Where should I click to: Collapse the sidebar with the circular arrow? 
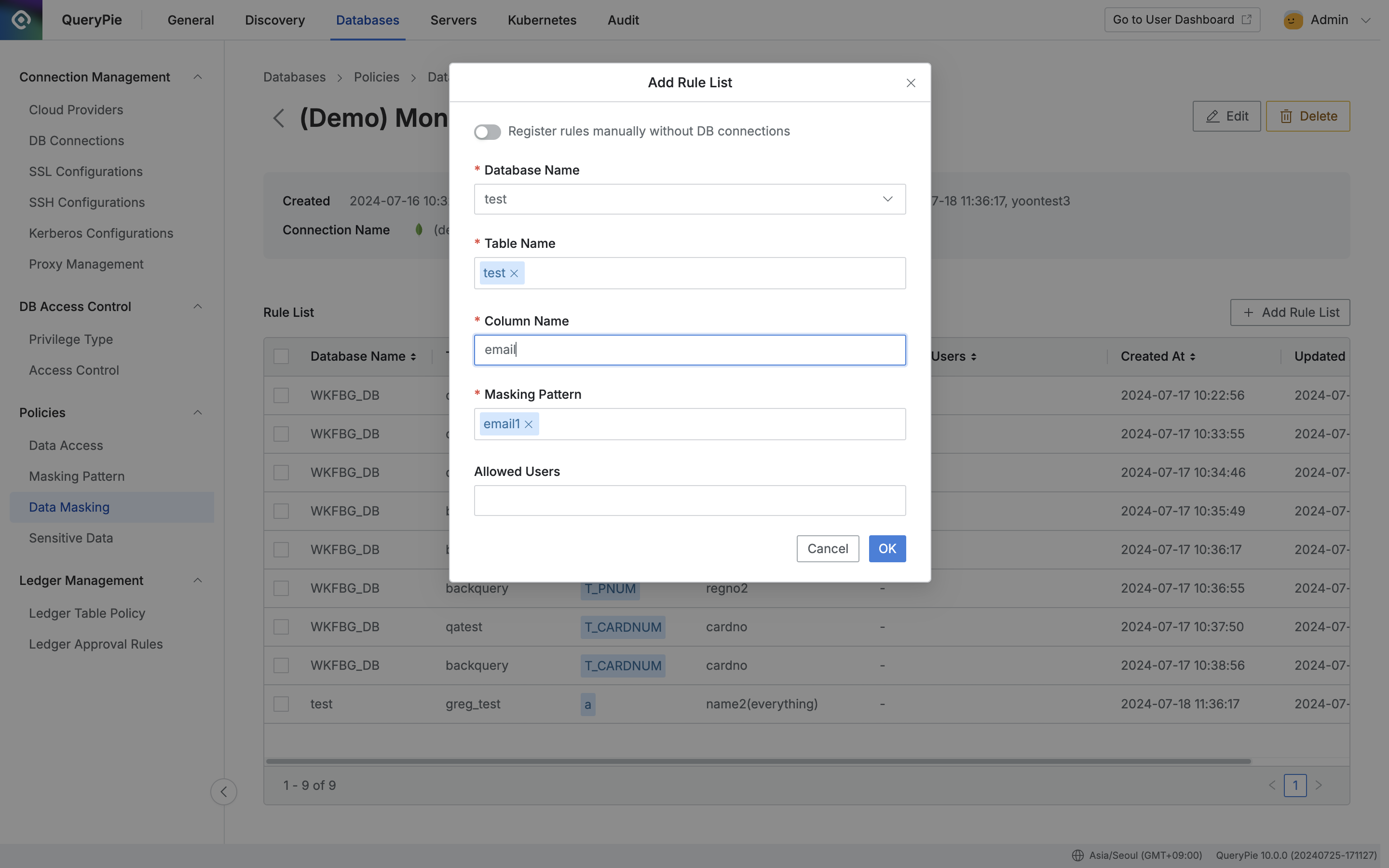coord(223,791)
